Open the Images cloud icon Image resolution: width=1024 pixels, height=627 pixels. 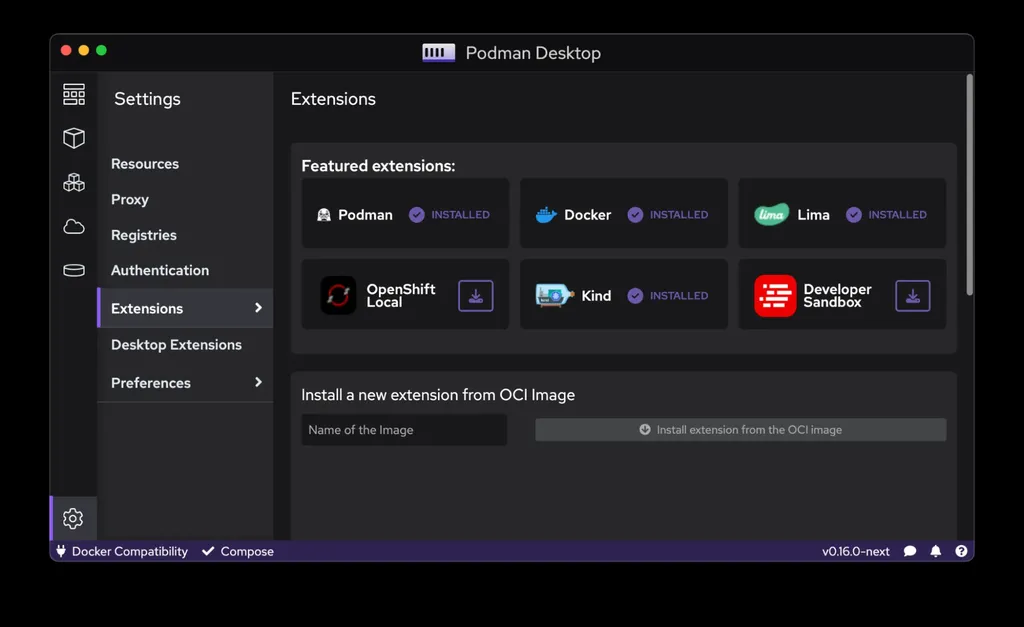pyautogui.click(x=74, y=227)
